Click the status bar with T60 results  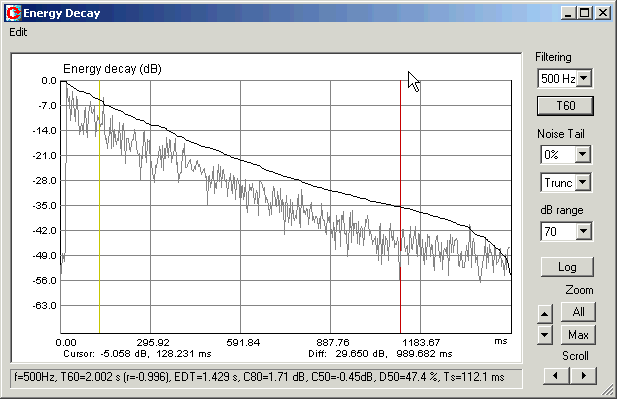[x=266, y=377]
